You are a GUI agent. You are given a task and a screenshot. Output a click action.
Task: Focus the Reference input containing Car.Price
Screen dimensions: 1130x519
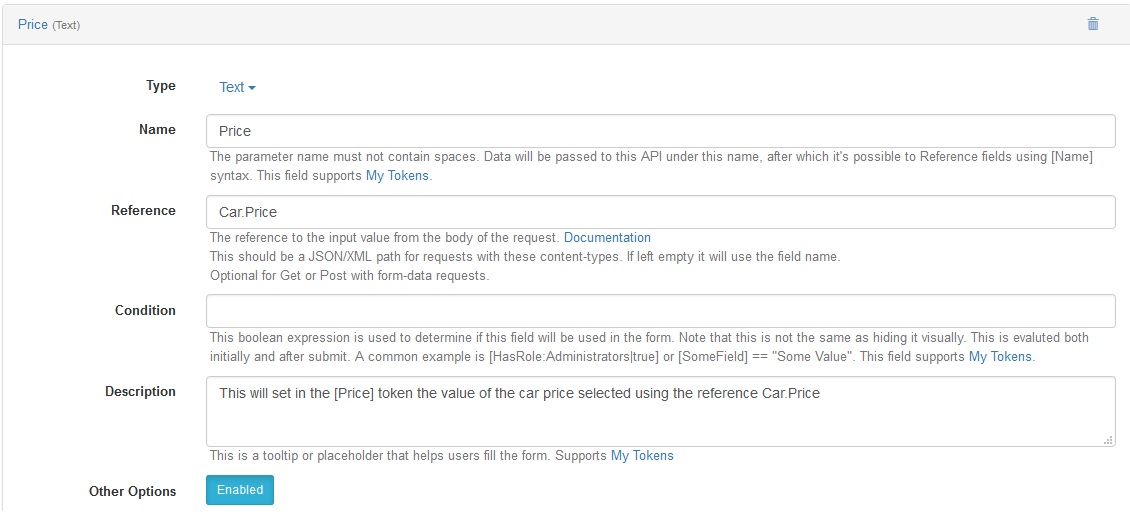point(661,212)
